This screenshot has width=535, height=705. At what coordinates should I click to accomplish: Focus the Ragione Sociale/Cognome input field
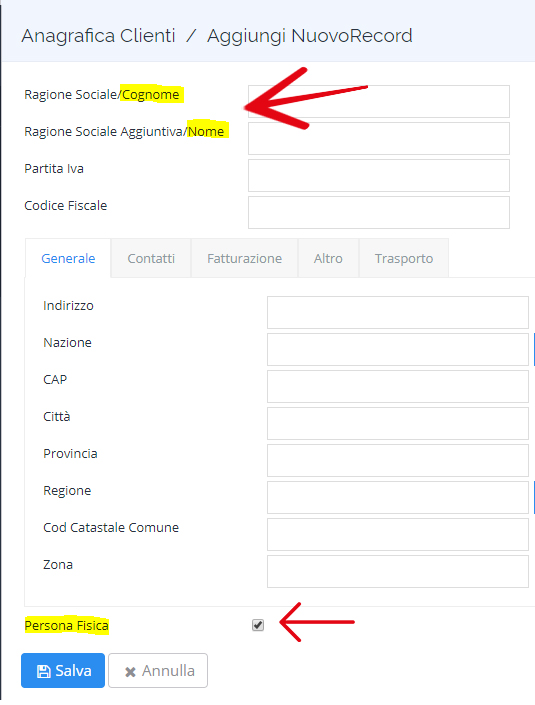[x=379, y=102]
